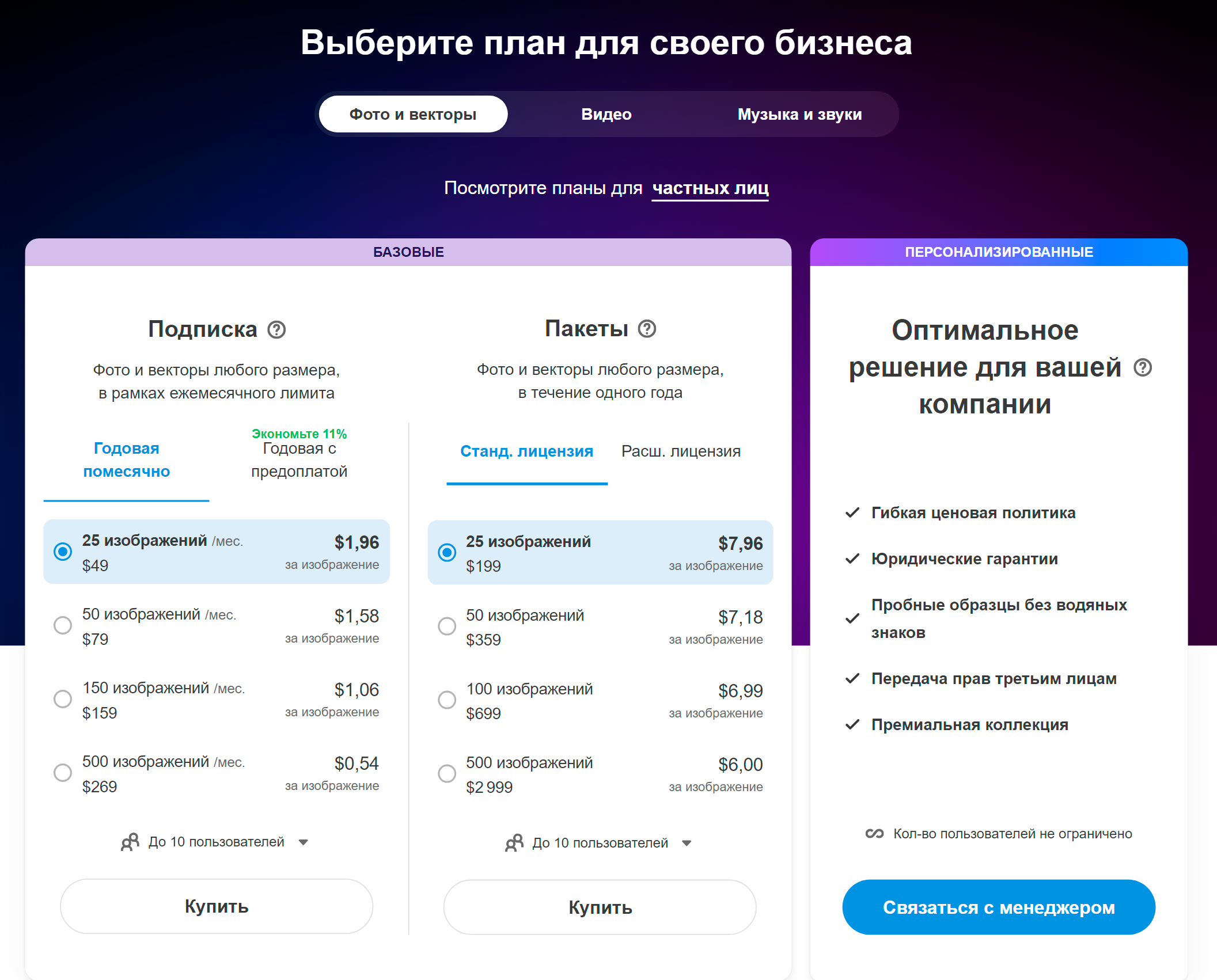The image size is (1217, 980).
Task: Open the users dropdown arrow under Пакеты
Action: [687, 844]
